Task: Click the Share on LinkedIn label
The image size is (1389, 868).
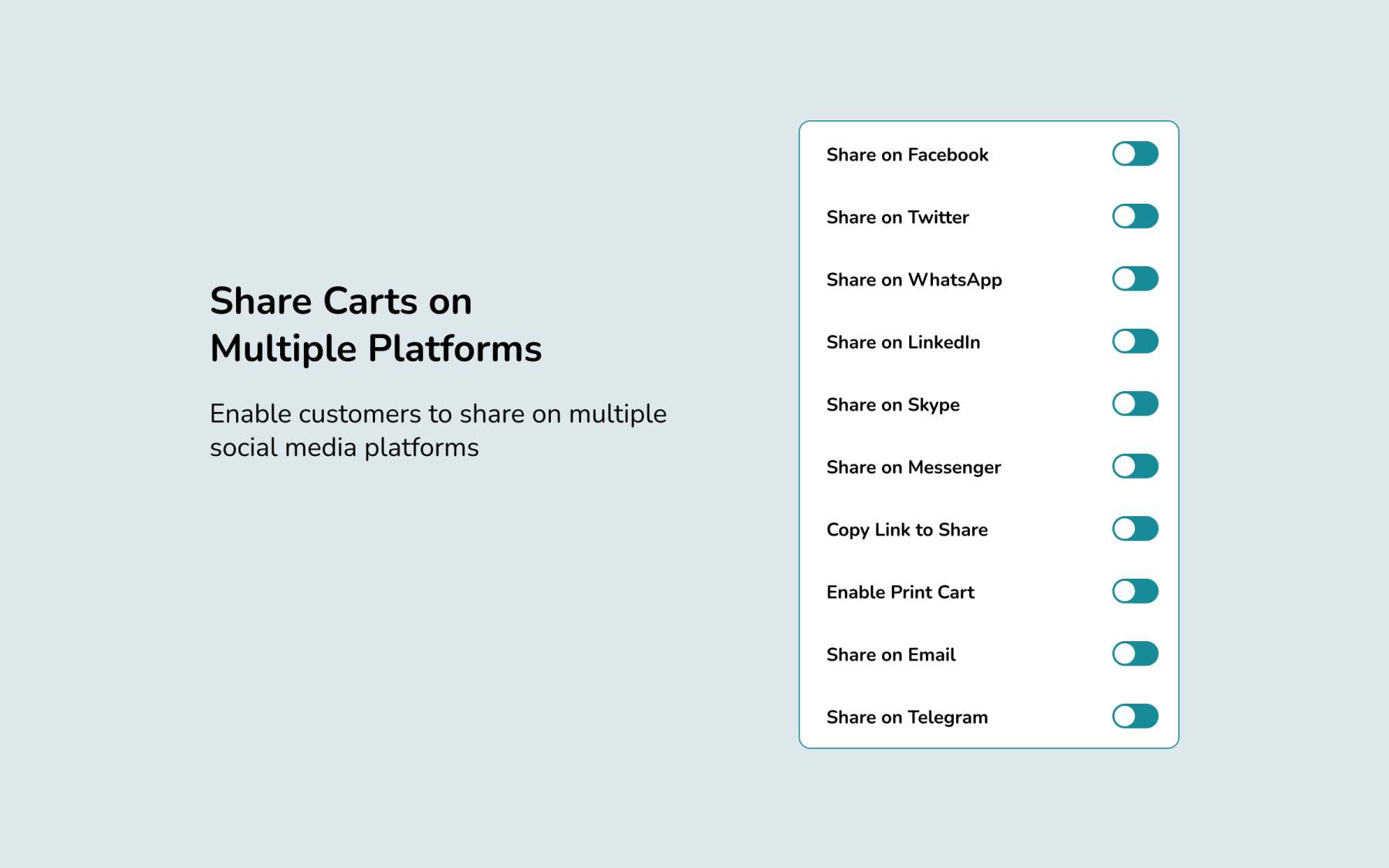Action: [x=904, y=343]
